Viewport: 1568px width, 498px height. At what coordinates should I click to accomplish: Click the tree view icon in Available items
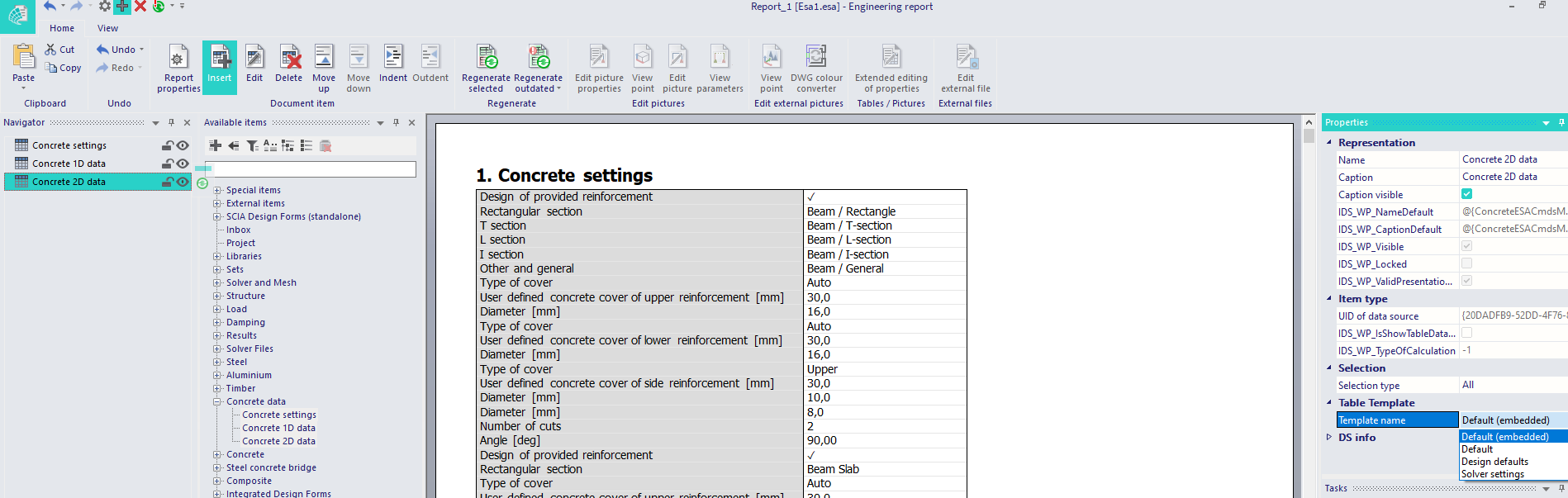(288, 145)
